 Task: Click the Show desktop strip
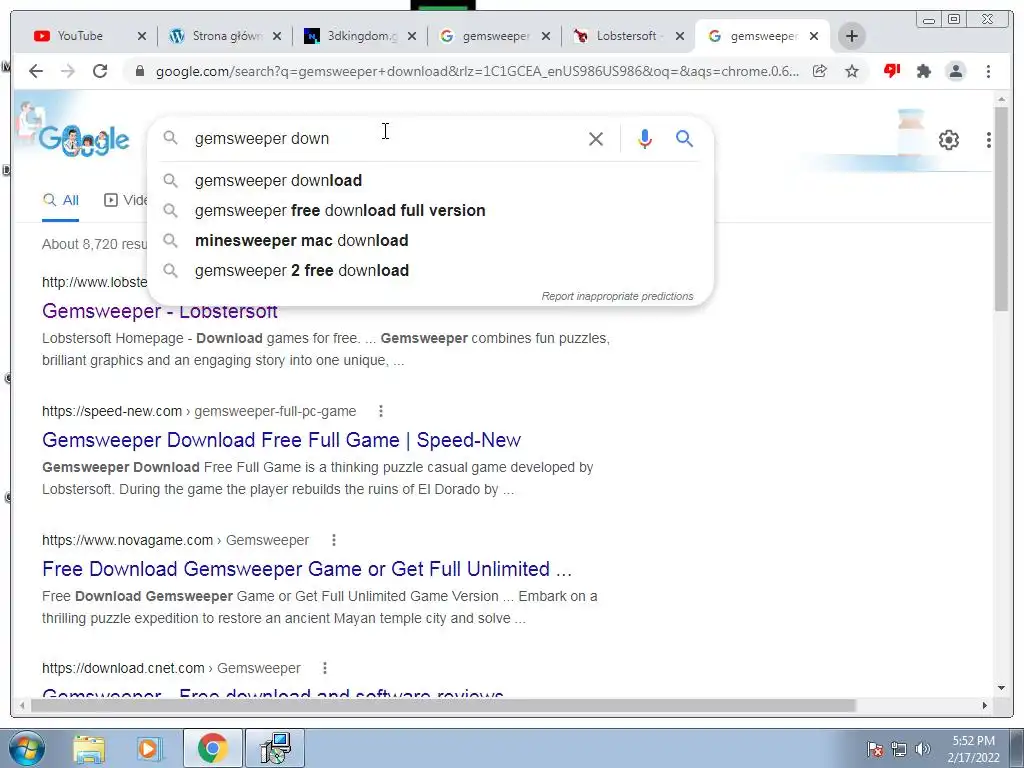(1016, 748)
